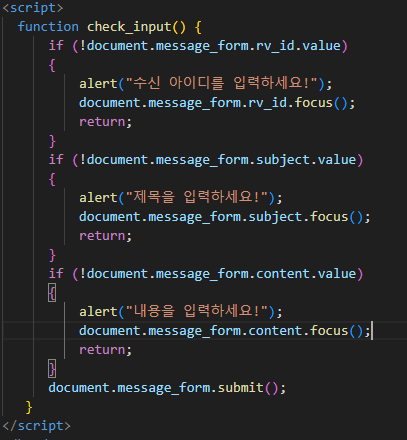The width and height of the screenshot is (407, 440).
Task: Click the alert "제목을 입력하세요!" line
Action: (181, 197)
